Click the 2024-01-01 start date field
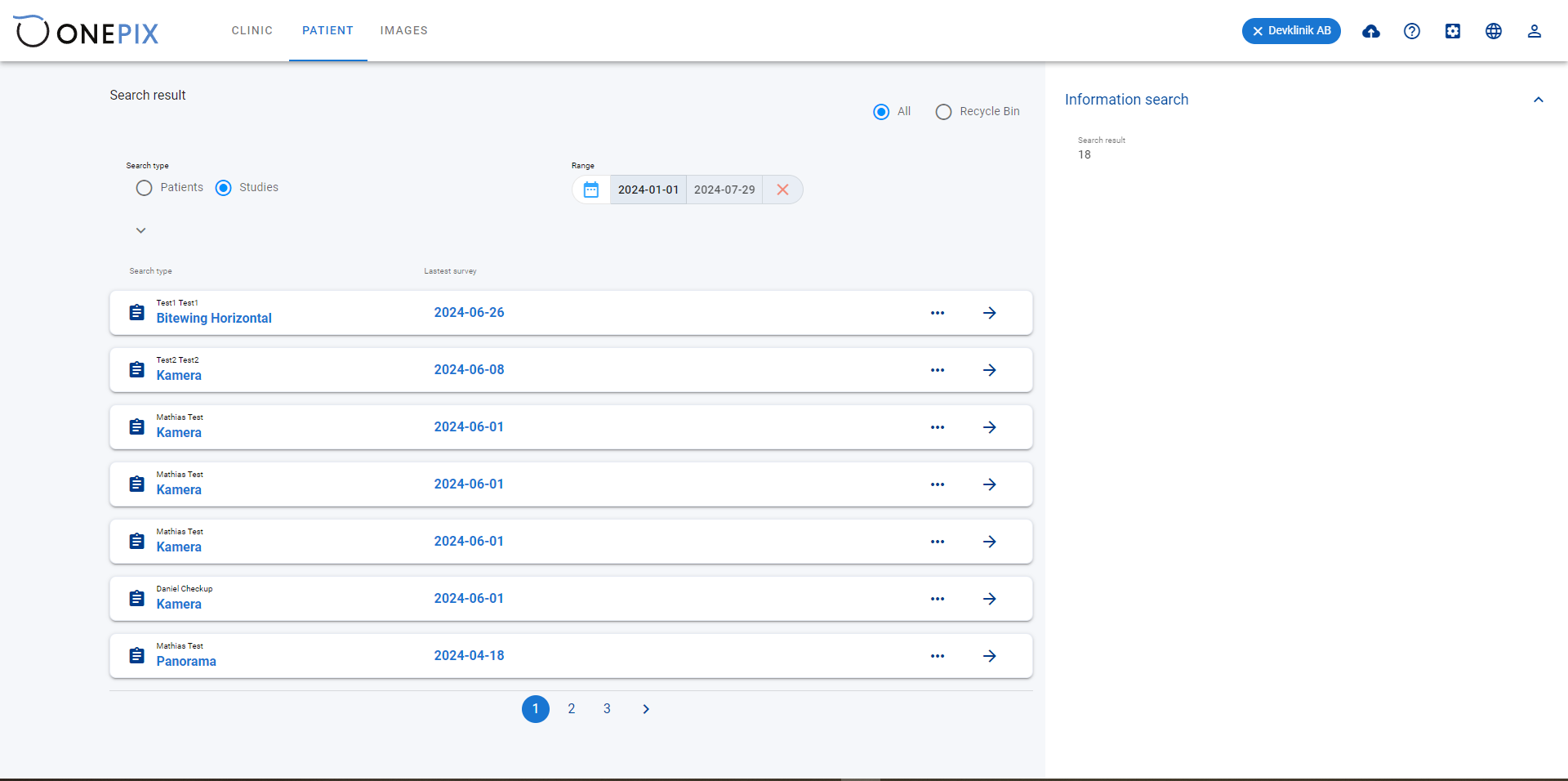This screenshot has width=1568, height=781. tap(648, 190)
